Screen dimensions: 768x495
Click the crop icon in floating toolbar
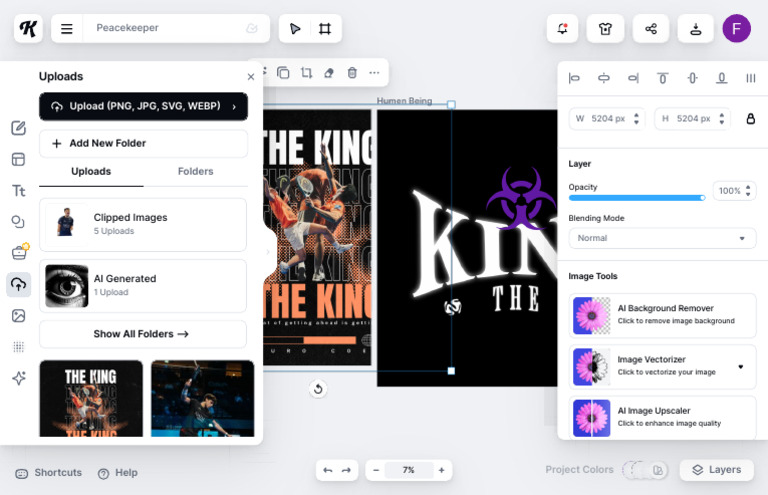coord(306,72)
